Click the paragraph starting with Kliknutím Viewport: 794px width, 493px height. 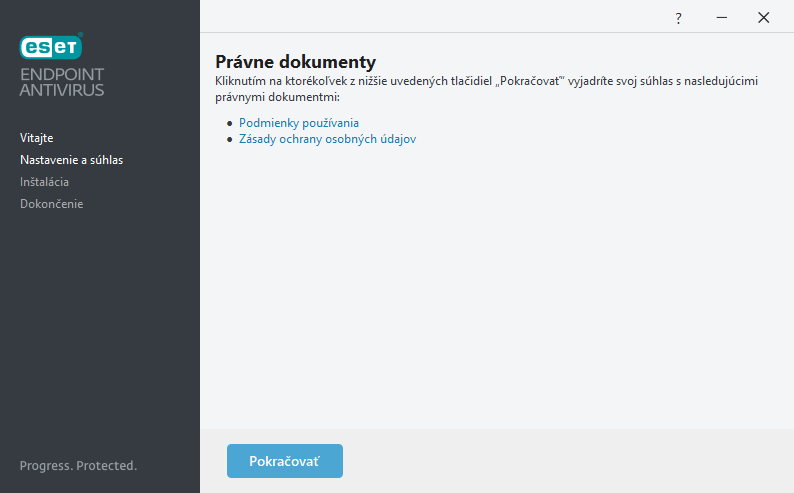[x=487, y=89]
